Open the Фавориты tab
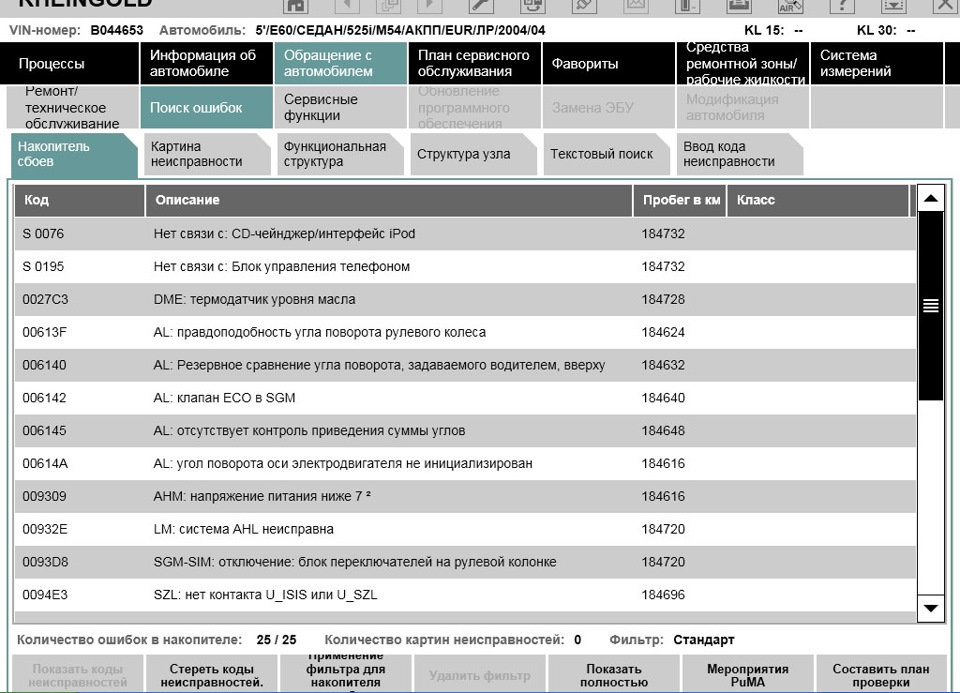This screenshot has height=693, width=960. click(x=609, y=64)
